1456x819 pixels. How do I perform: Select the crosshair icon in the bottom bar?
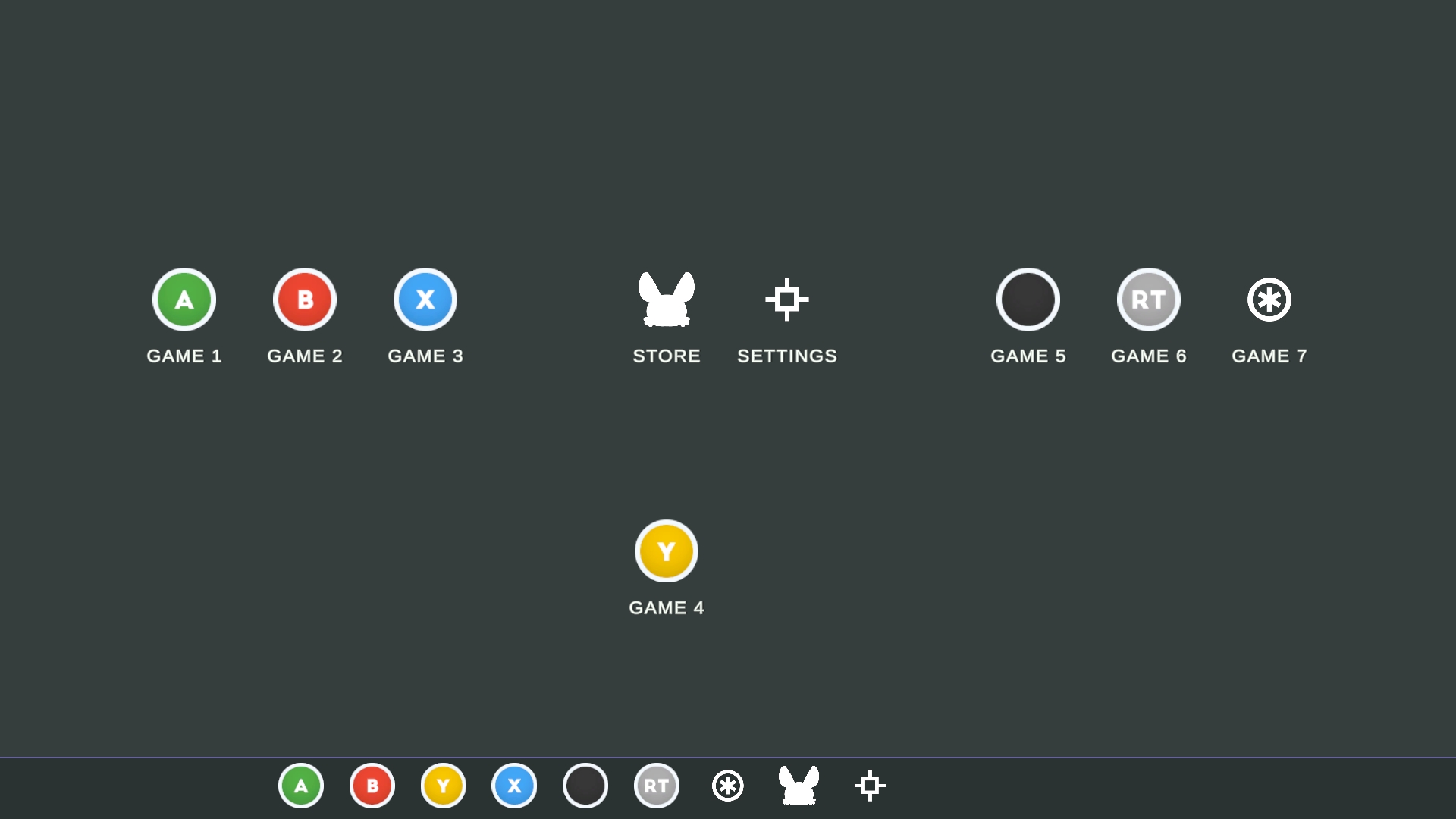coord(870,786)
